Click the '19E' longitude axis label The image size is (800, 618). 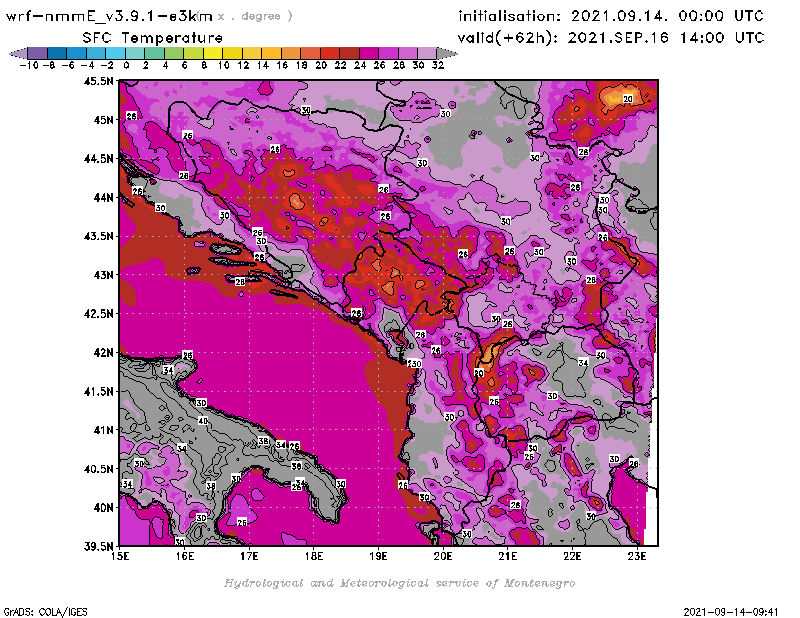378,556
